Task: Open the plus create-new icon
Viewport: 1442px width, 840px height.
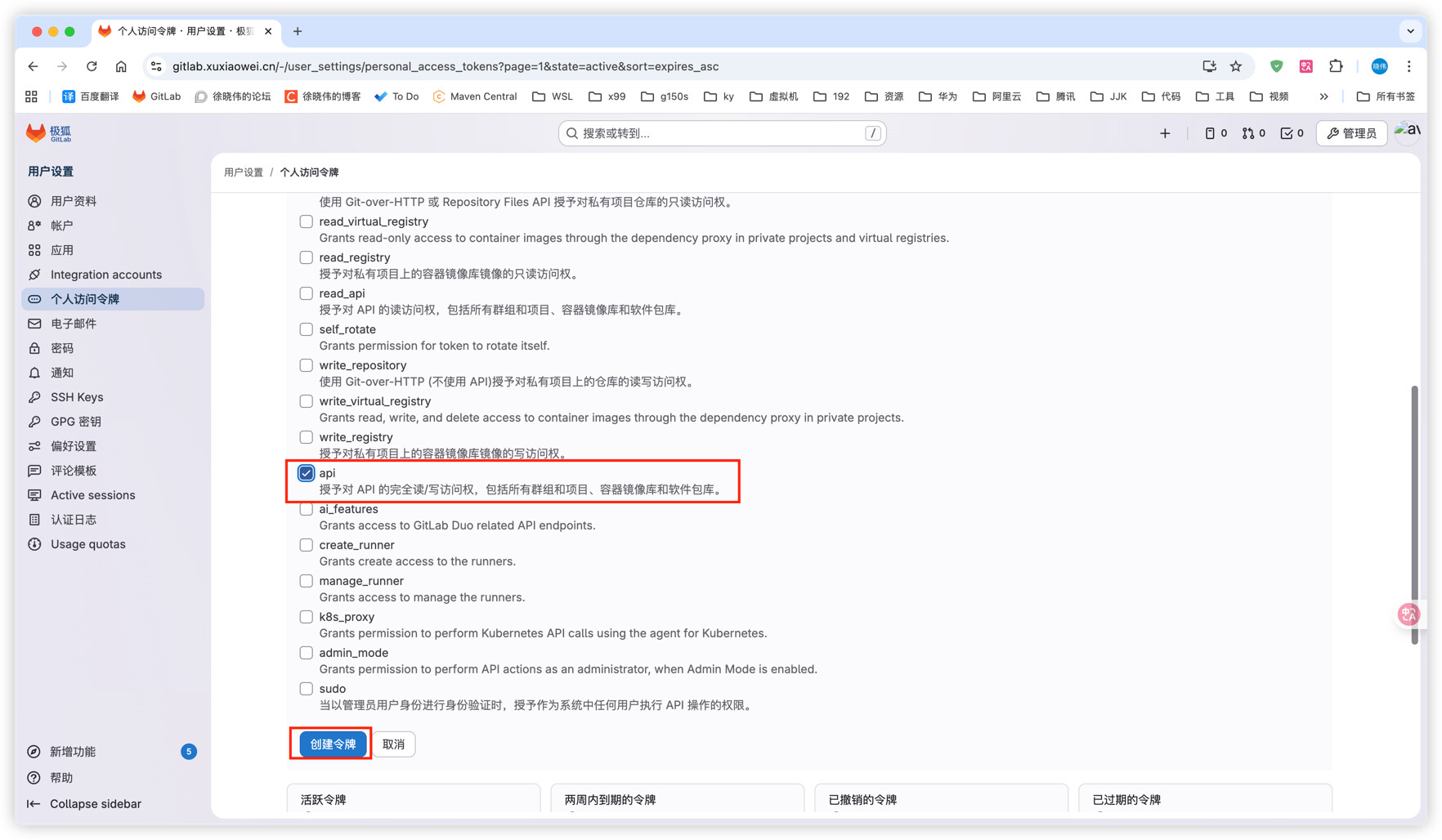Action: click(x=1165, y=133)
